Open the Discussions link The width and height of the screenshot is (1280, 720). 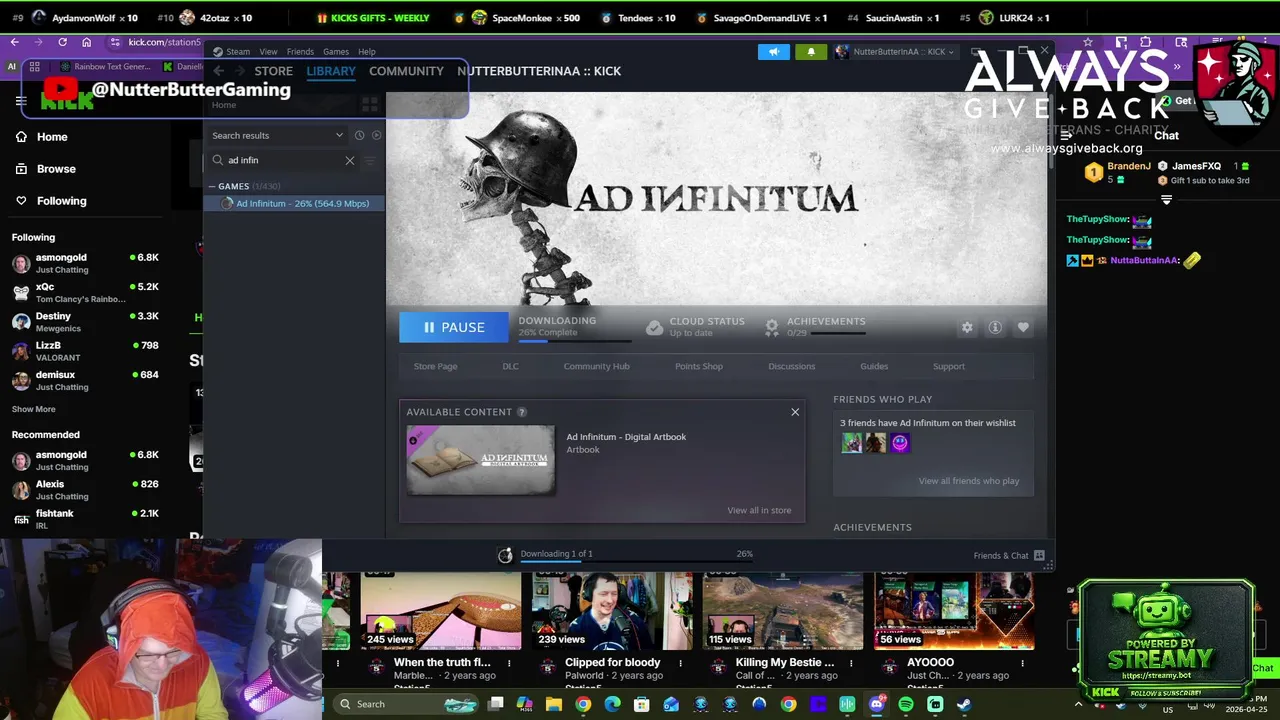click(x=792, y=366)
